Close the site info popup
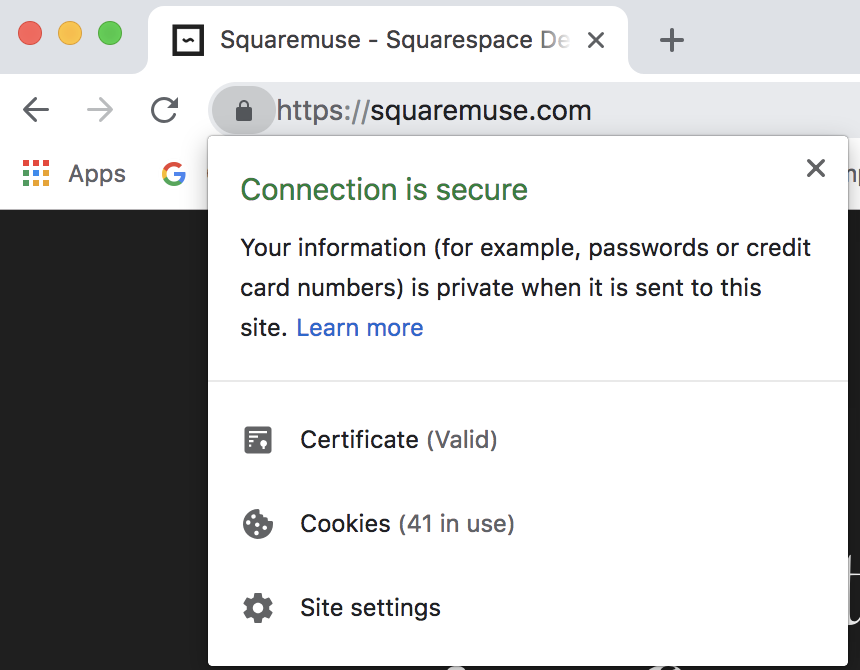The height and width of the screenshot is (670, 860). [x=816, y=168]
